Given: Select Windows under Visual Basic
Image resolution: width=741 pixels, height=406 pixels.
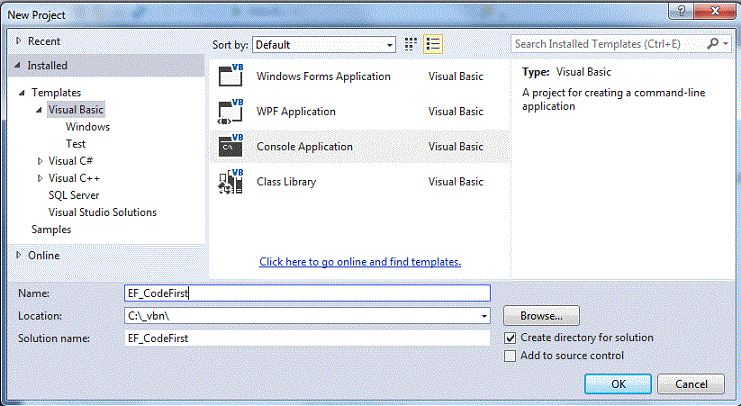Looking at the screenshot, I should coord(87,127).
